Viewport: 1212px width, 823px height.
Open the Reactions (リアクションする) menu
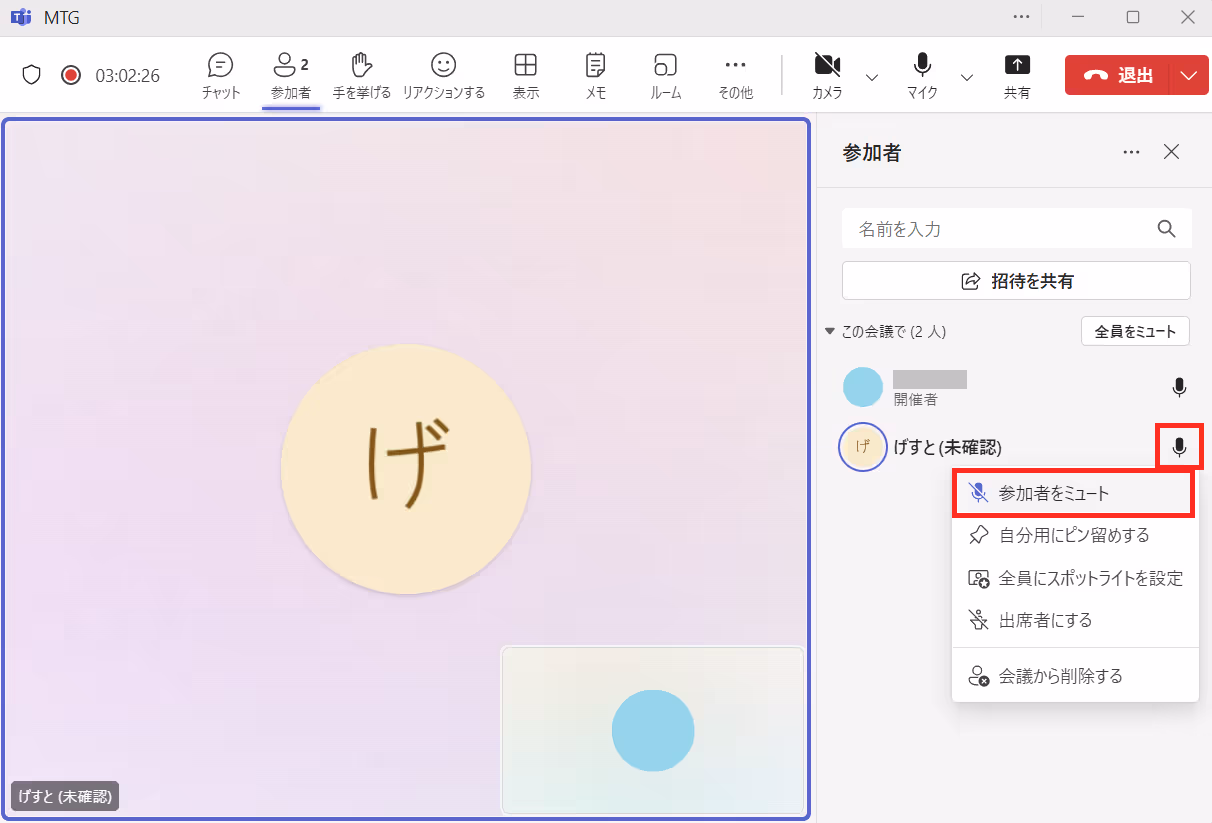[443, 76]
